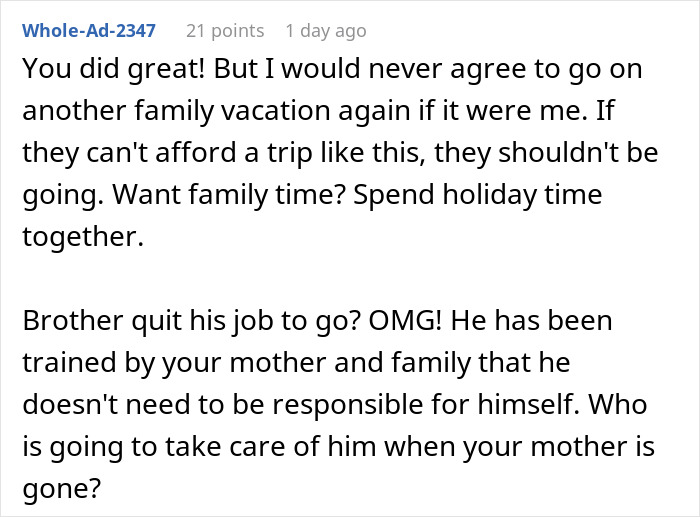Click the phrase 'Spend holiday time'

tap(478, 194)
